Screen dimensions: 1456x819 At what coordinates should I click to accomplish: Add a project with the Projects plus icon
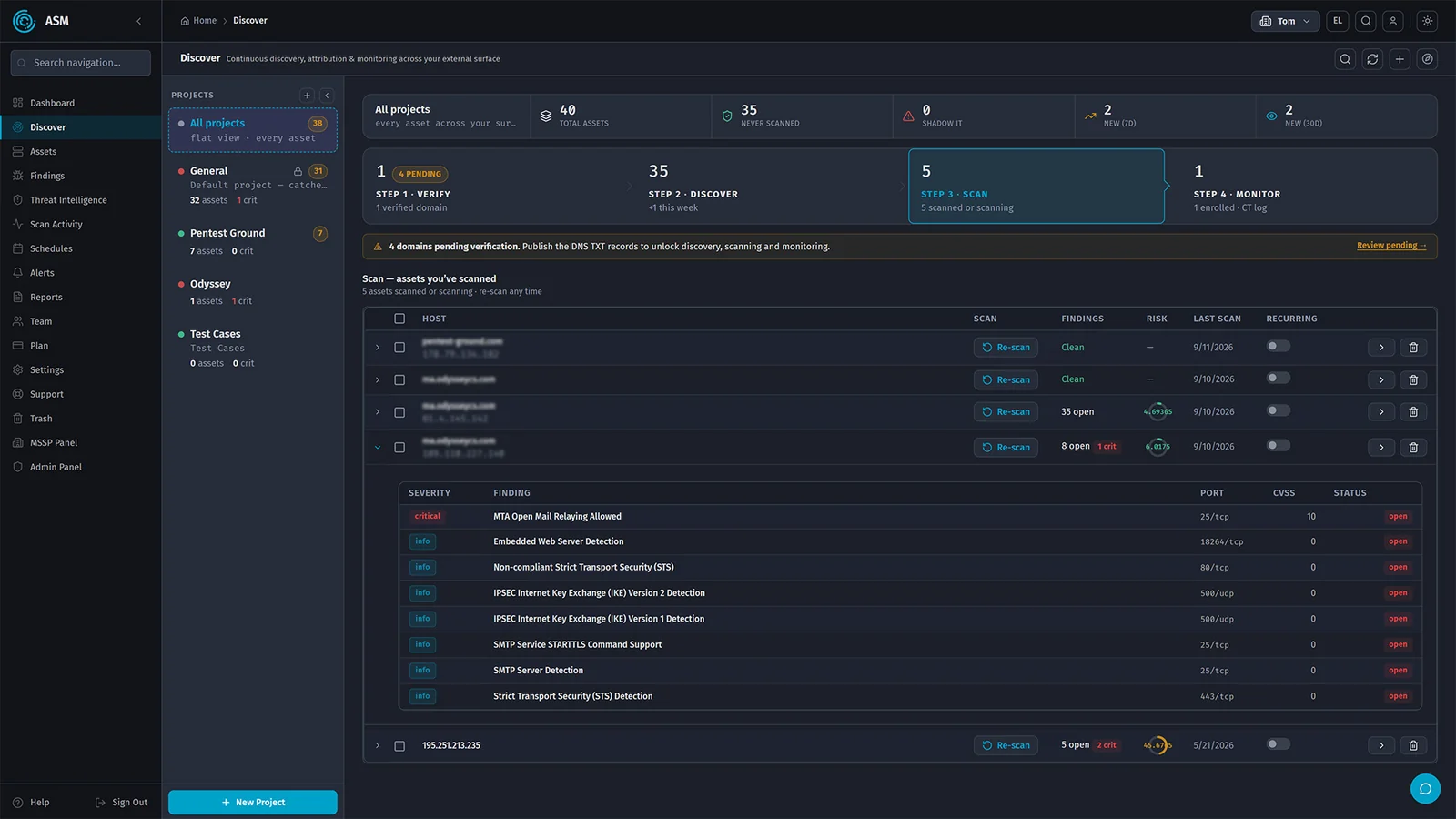click(x=307, y=96)
